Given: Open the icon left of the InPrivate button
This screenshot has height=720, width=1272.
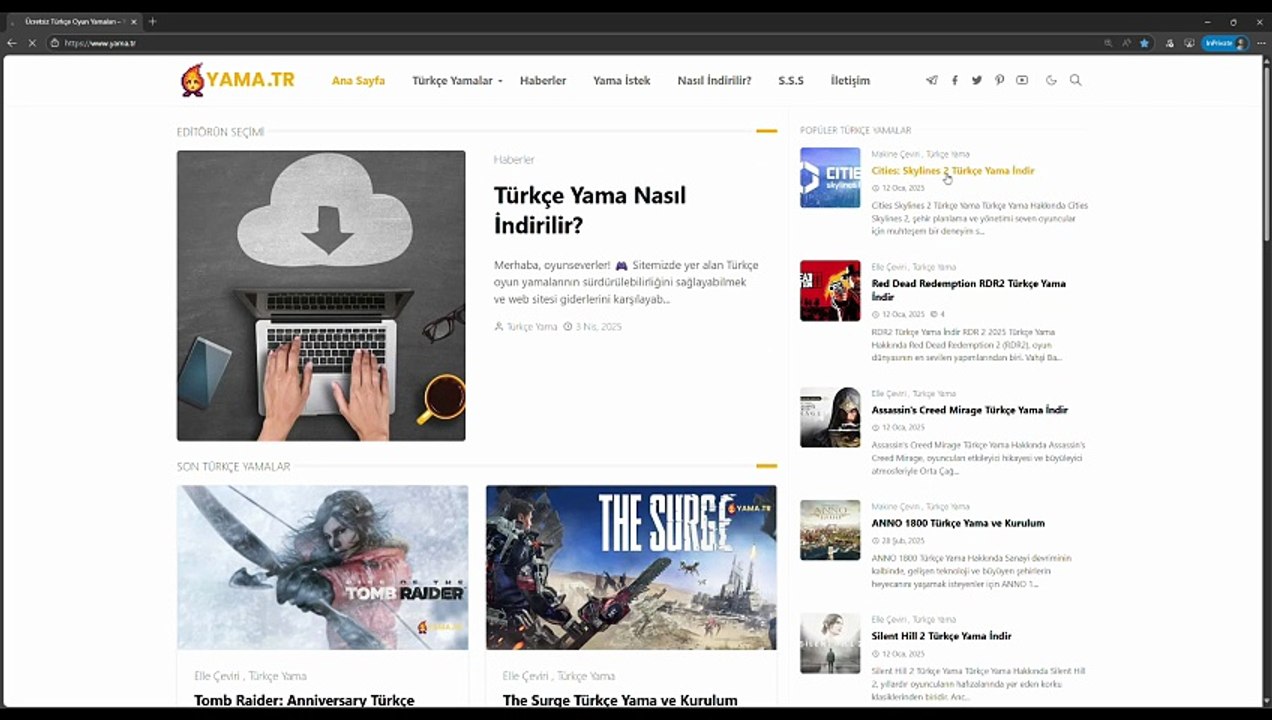Looking at the screenshot, I should (1189, 43).
